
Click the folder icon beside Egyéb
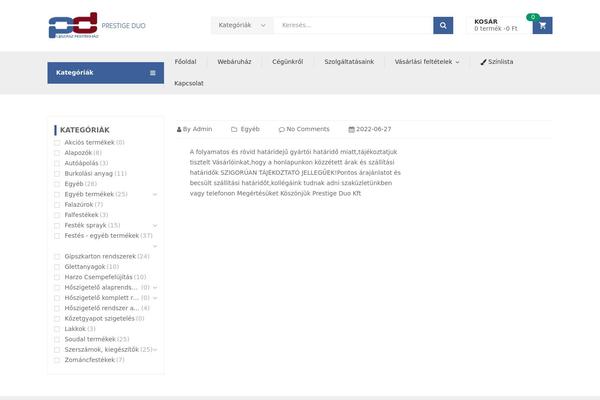point(234,129)
